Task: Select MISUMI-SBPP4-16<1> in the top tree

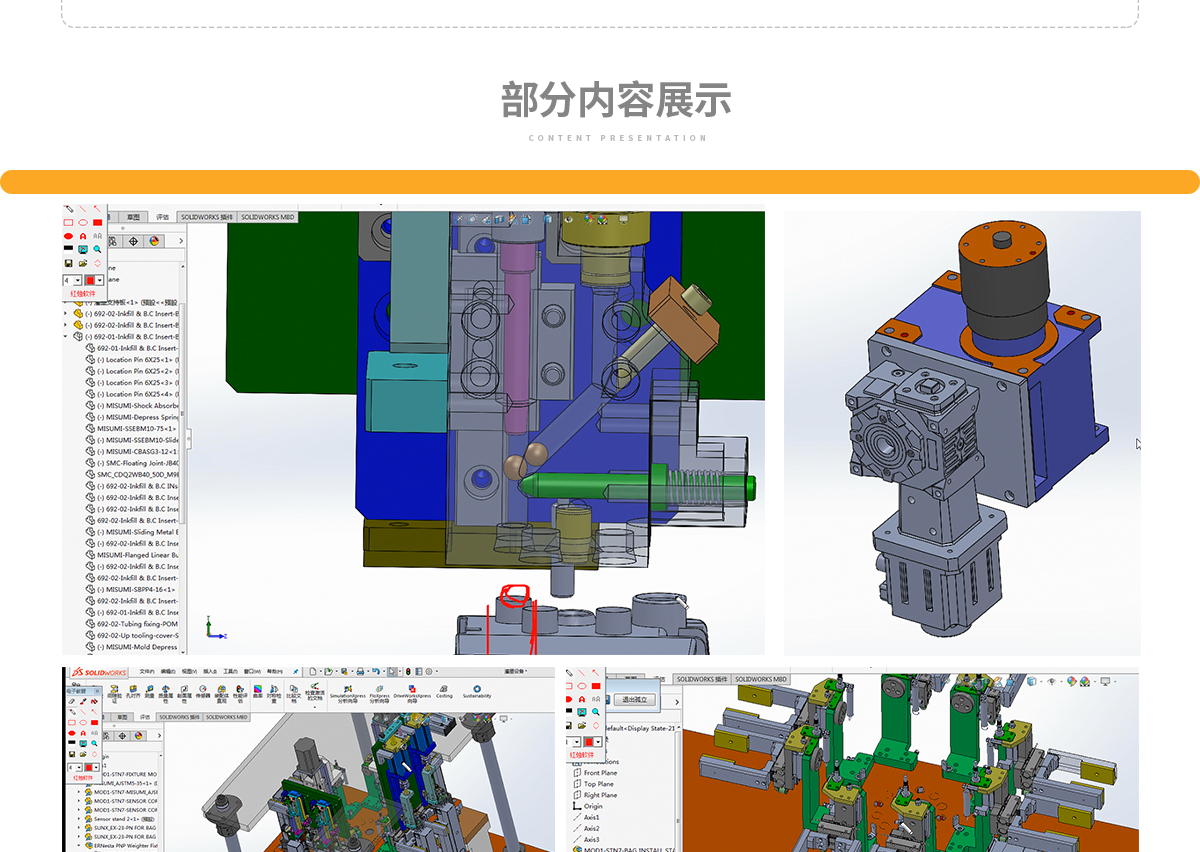Action: point(132,590)
